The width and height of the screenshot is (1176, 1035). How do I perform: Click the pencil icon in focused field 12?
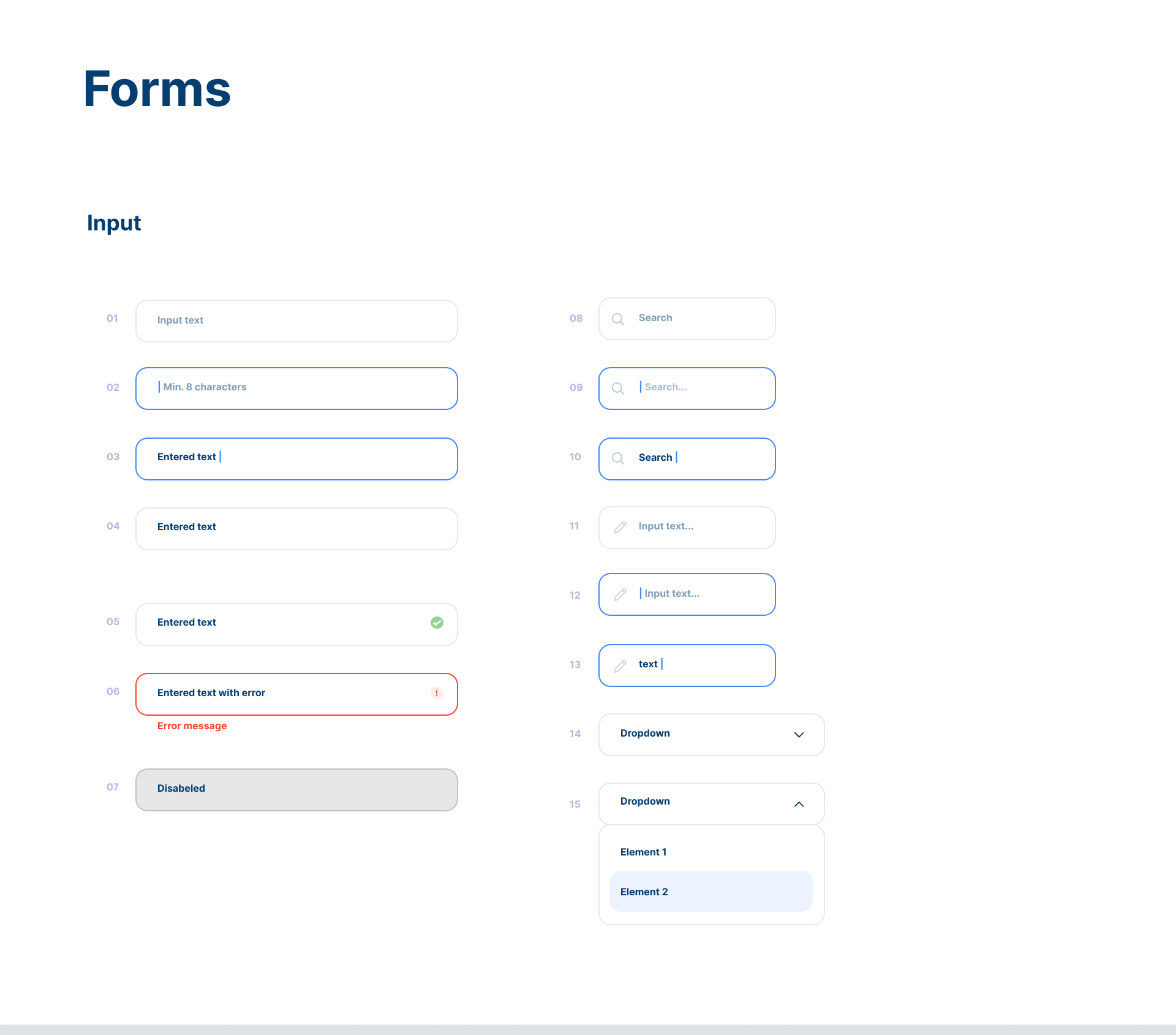pos(620,594)
